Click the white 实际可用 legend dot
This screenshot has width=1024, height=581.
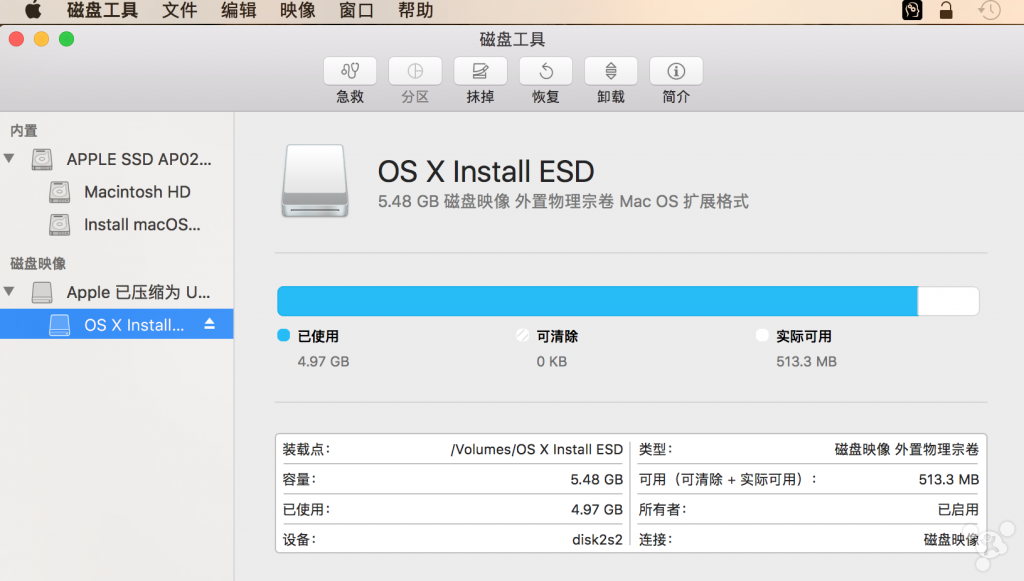point(761,336)
